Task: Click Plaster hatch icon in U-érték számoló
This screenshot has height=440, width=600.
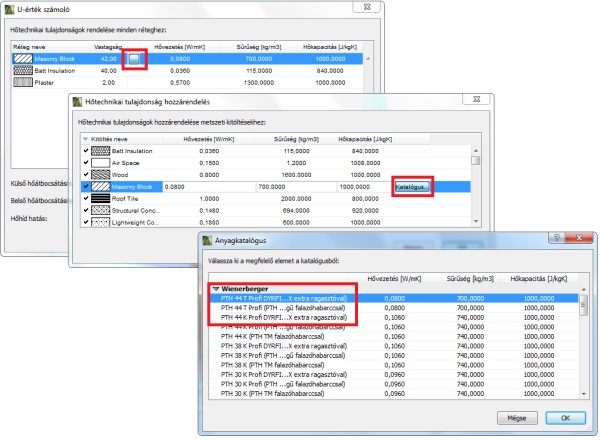Action: pos(23,82)
